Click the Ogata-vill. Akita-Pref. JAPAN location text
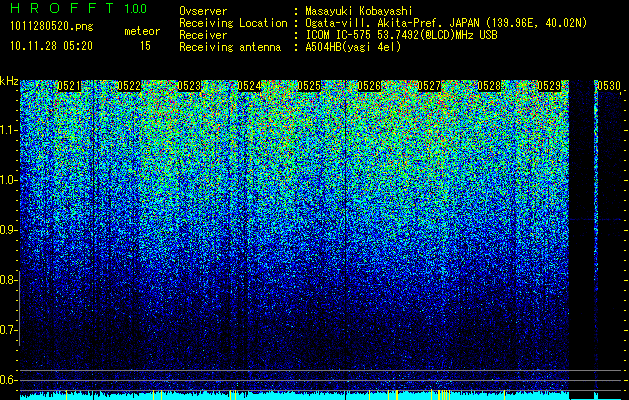629x400 pixels. pyautogui.click(x=446, y=23)
